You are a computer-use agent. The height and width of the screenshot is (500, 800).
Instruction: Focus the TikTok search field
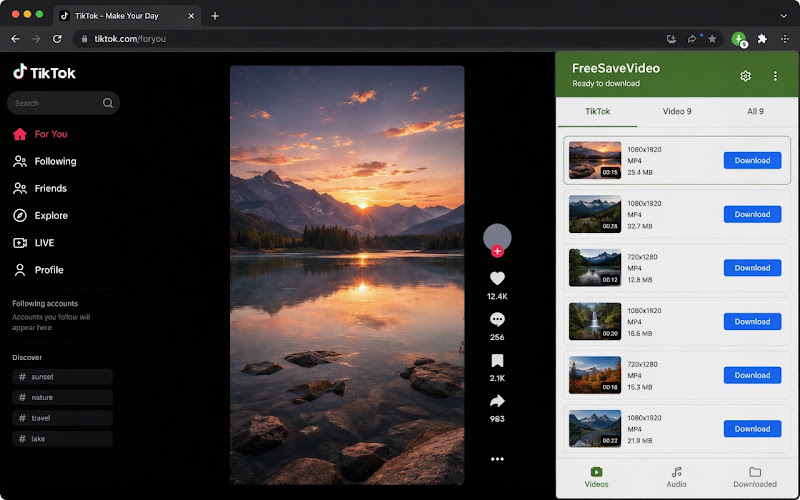pyautogui.click(x=63, y=103)
